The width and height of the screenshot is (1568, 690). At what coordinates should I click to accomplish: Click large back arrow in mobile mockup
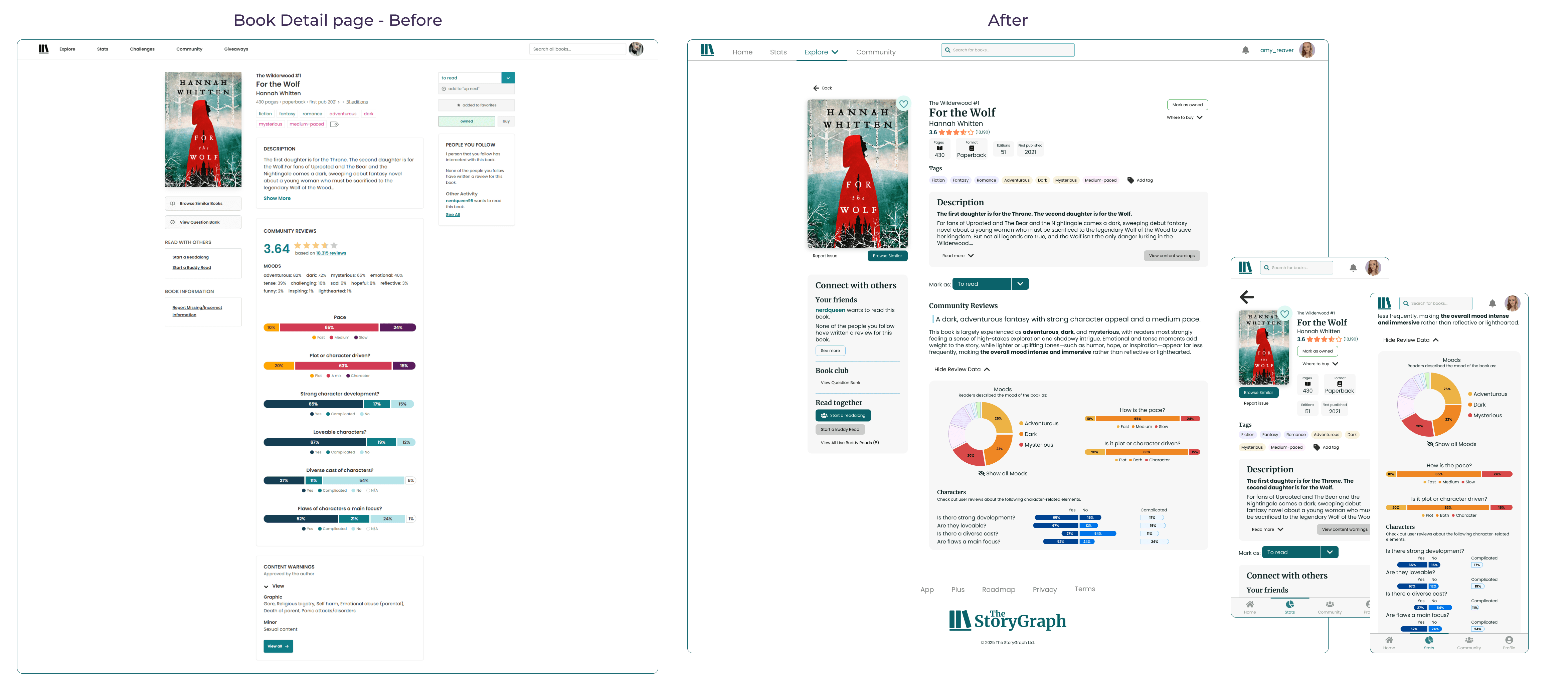1247,297
